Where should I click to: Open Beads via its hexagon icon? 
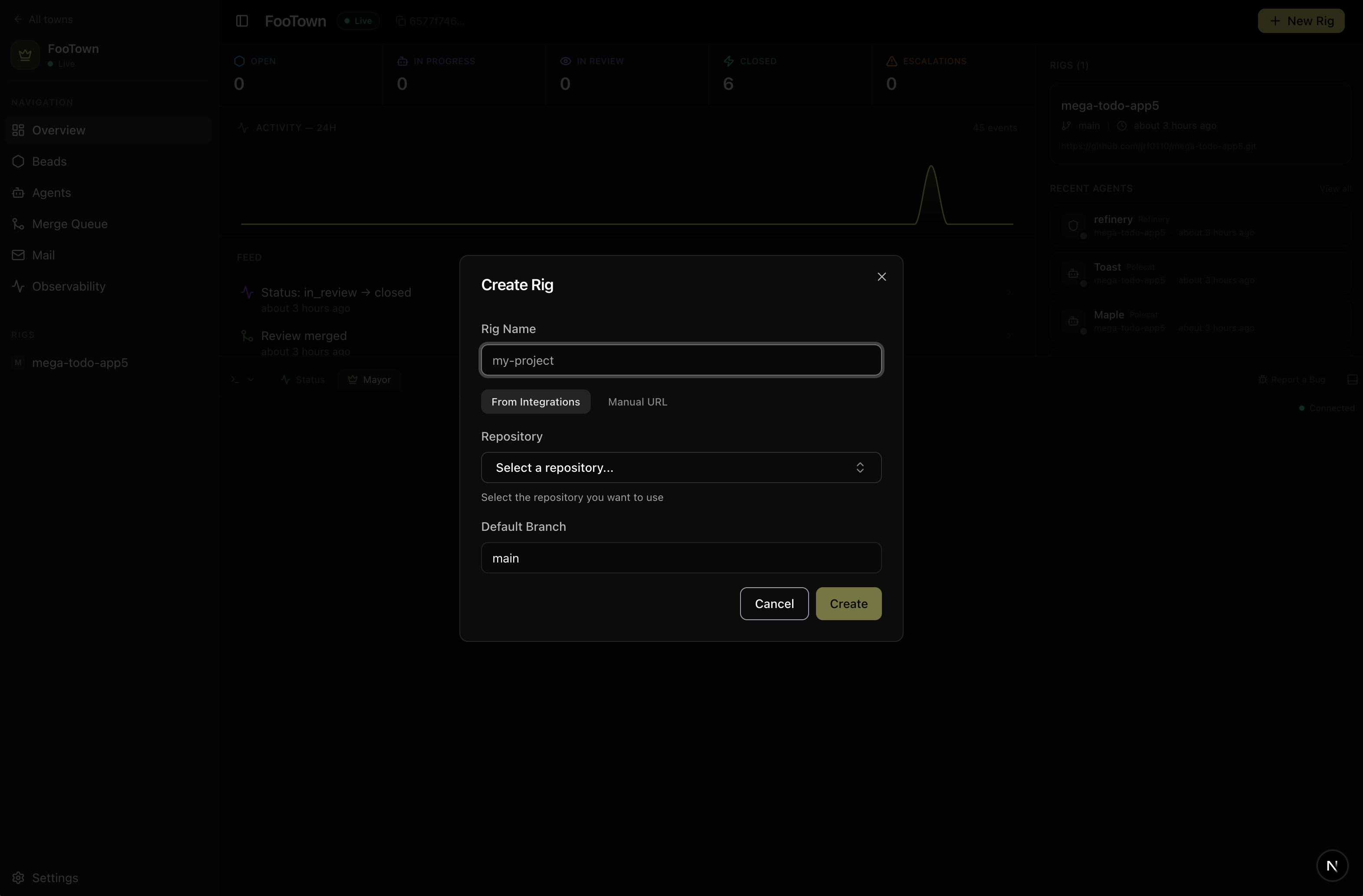[18, 161]
